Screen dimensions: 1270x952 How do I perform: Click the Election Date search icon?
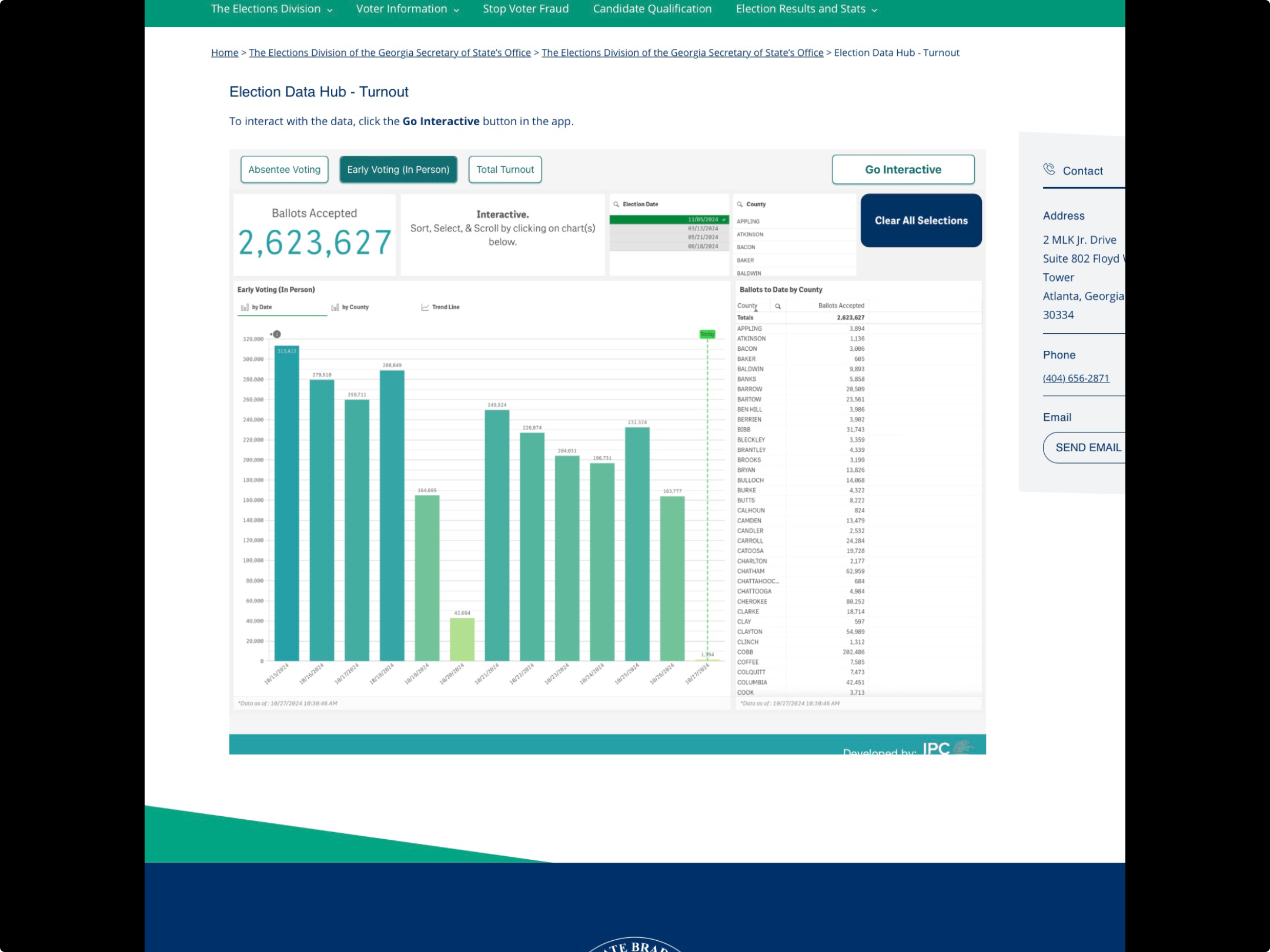pyautogui.click(x=616, y=205)
